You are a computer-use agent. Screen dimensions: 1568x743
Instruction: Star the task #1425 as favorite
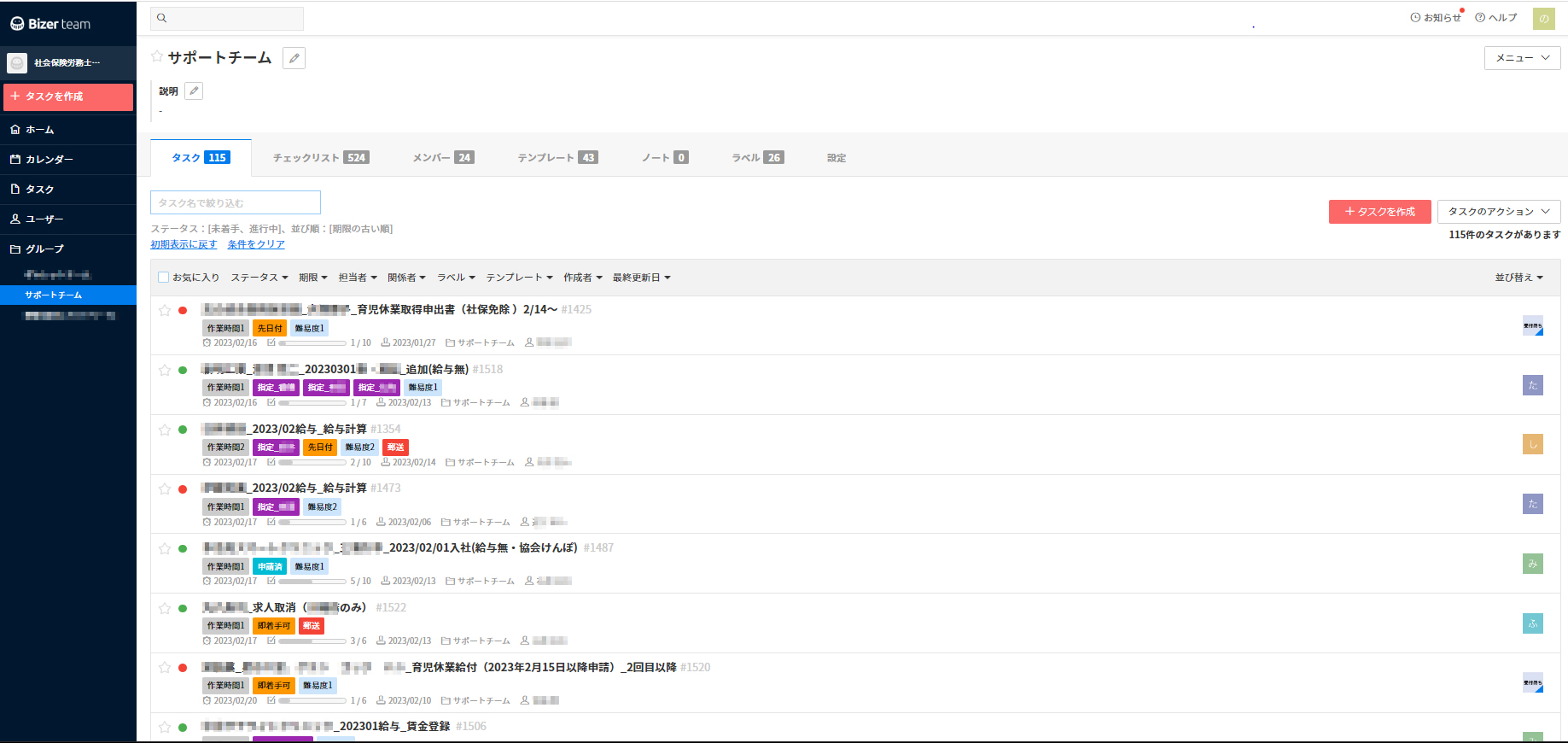[x=165, y=310]
